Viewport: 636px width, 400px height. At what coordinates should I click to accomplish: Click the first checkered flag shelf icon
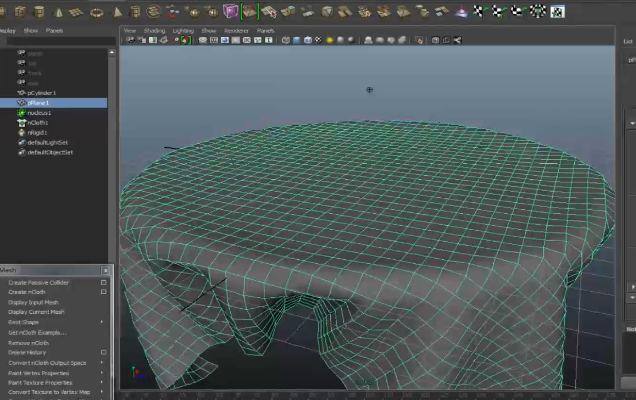coord(478,12)
